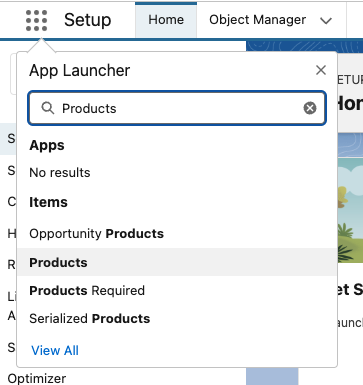The image size is (363, 385).
Task: Focus the App Launcher search field
Action: click(x=177, y=108)
